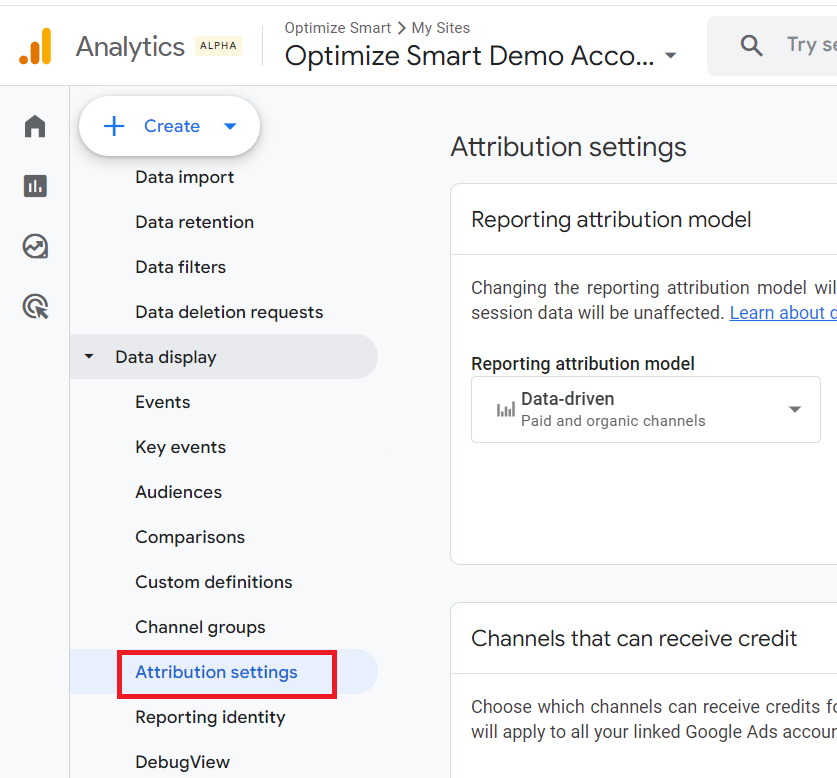This screenshot has height=778, width=837.
Task: Open the Explore icon in sidebar
Action: point(35,246)
